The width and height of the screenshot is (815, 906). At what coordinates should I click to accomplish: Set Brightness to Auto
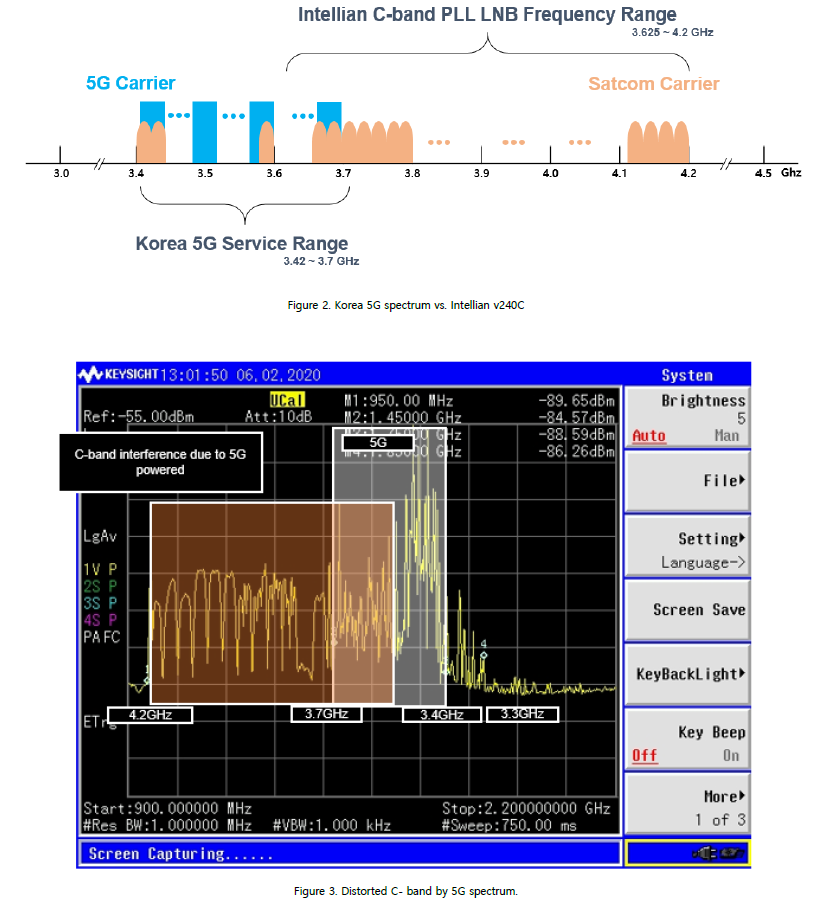coord(649,436)
